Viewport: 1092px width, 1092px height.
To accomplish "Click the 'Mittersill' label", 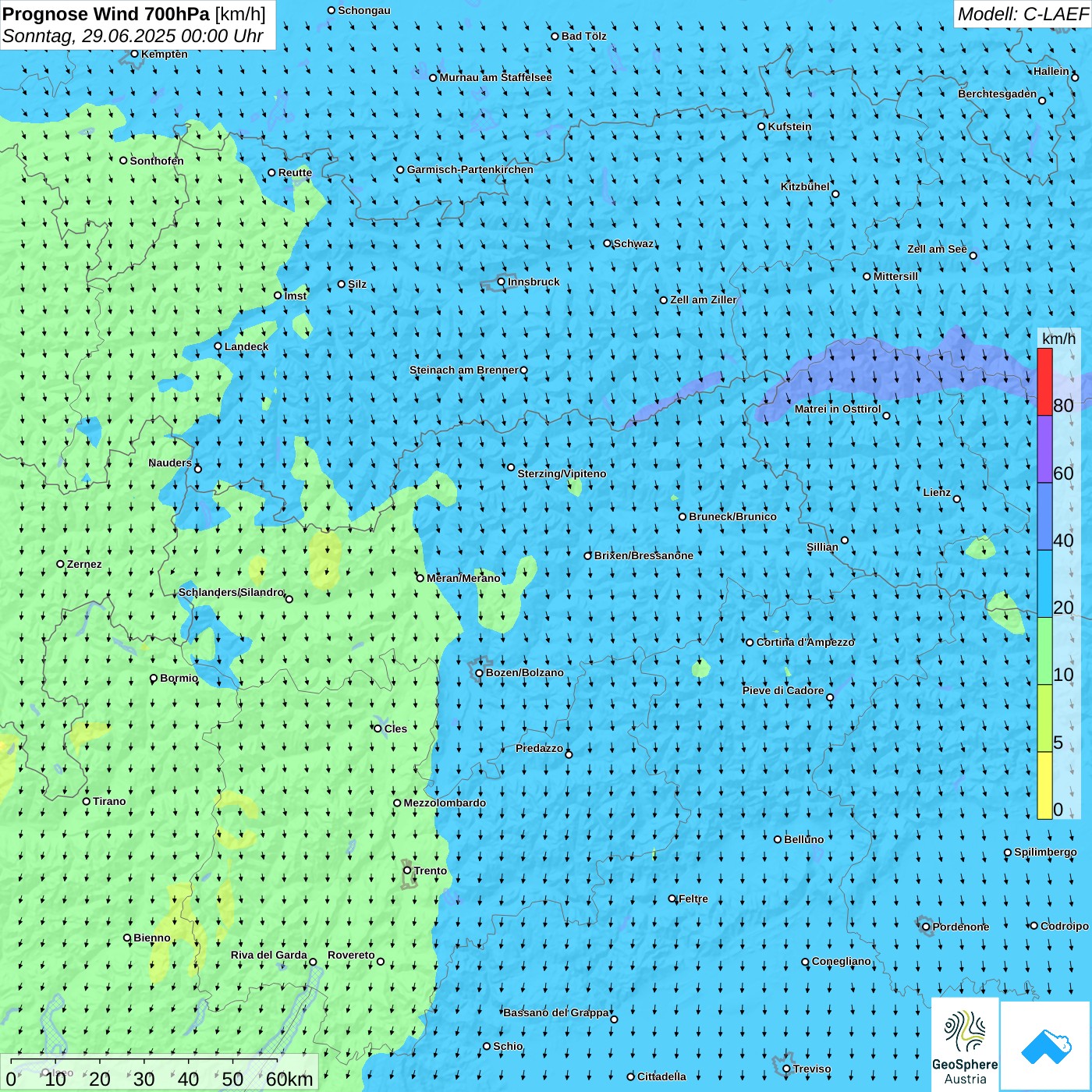I will [x=895, y=276].
